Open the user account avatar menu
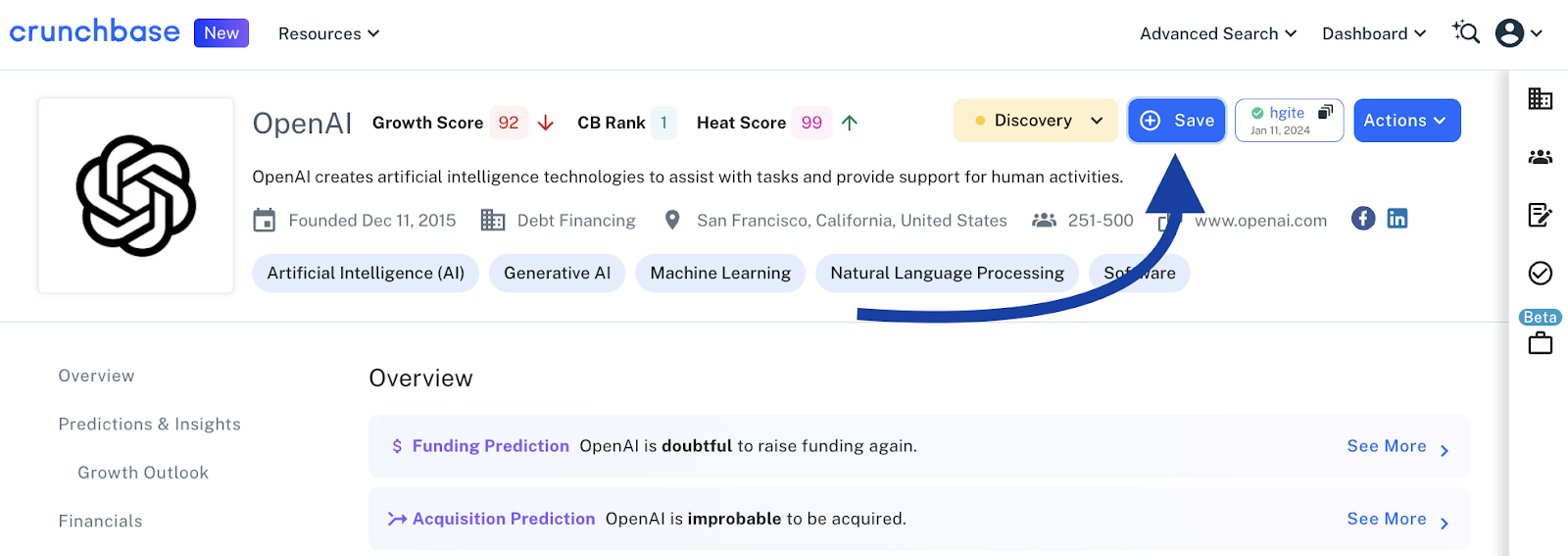 pyautogui.click(x=1518, y=33)
